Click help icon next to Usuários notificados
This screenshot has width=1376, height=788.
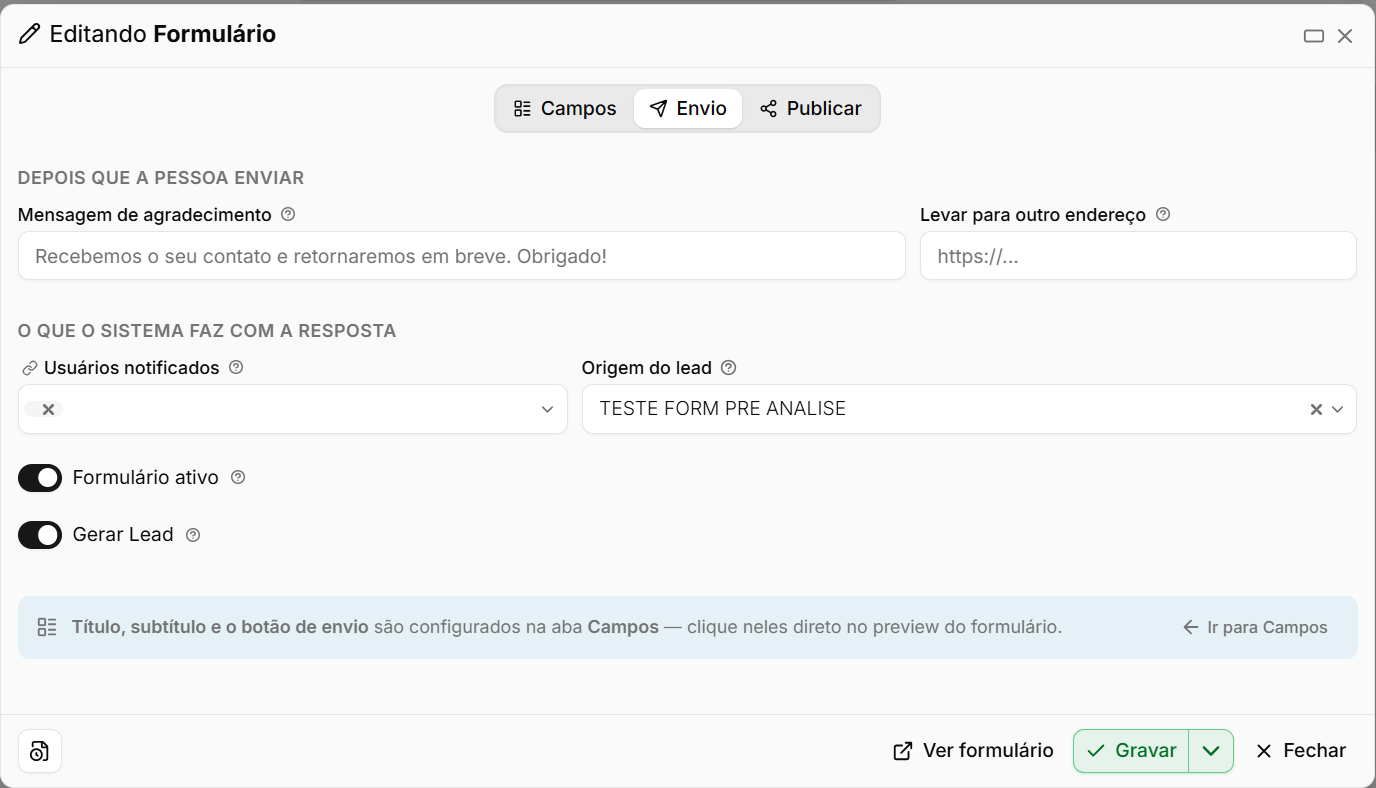coord(236,367)
